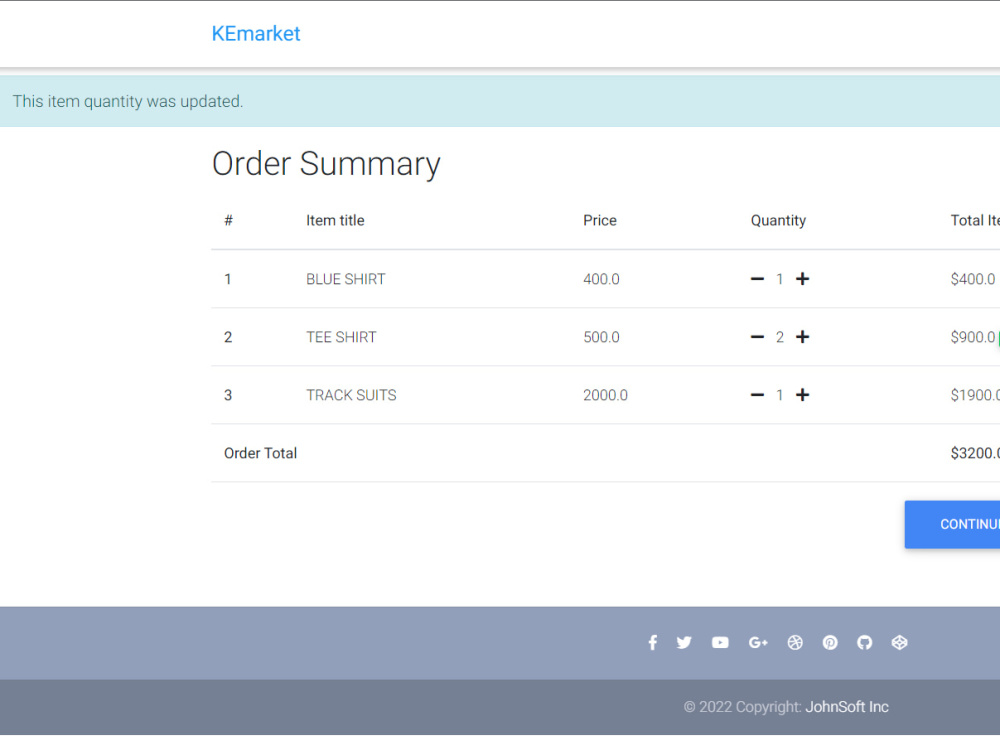
Task: Follow the JohnSoft Inc footer link
Action: pos(847,707)
